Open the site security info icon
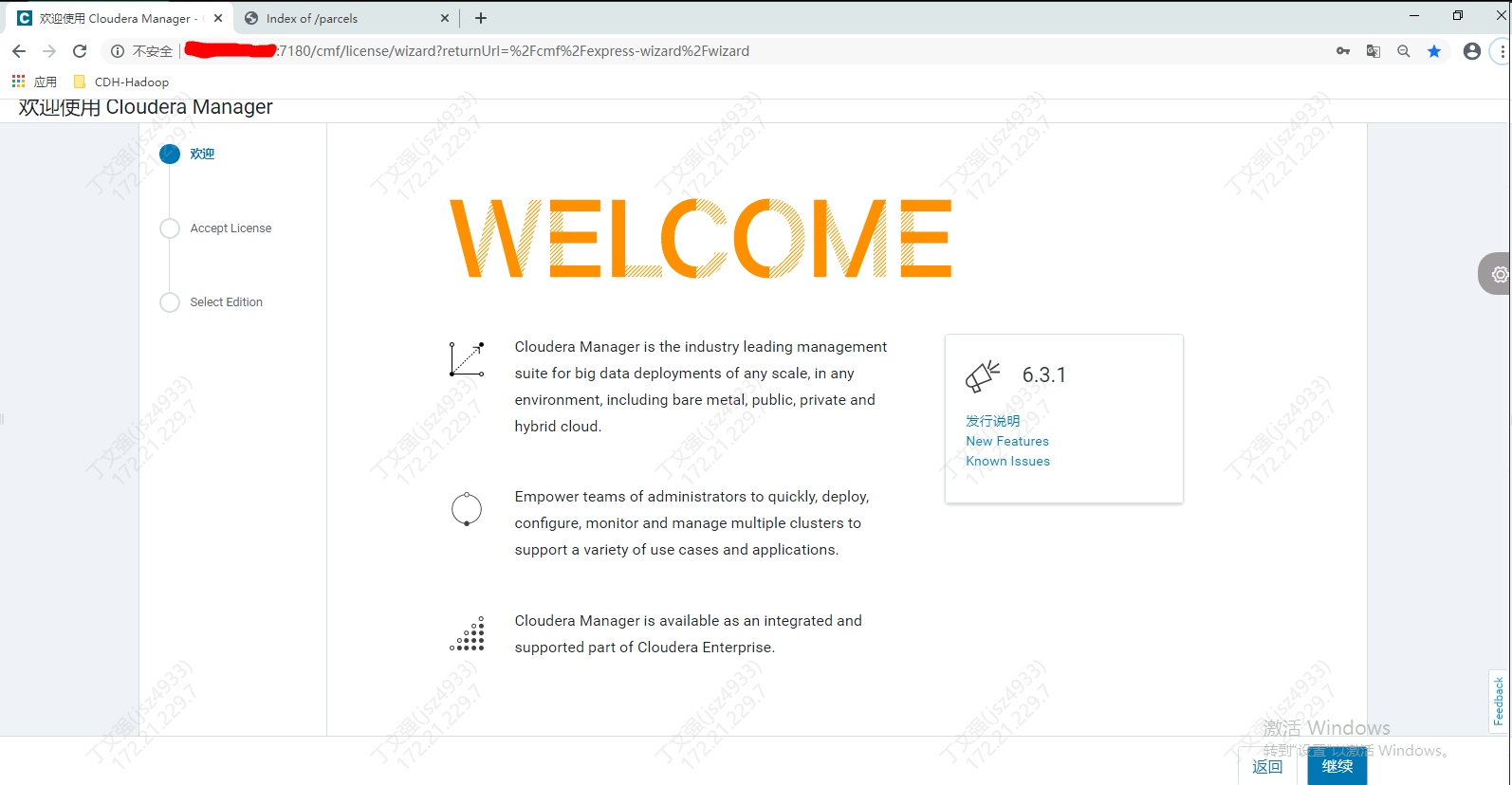The image size is (1512, 785). [x=118, y=51]
